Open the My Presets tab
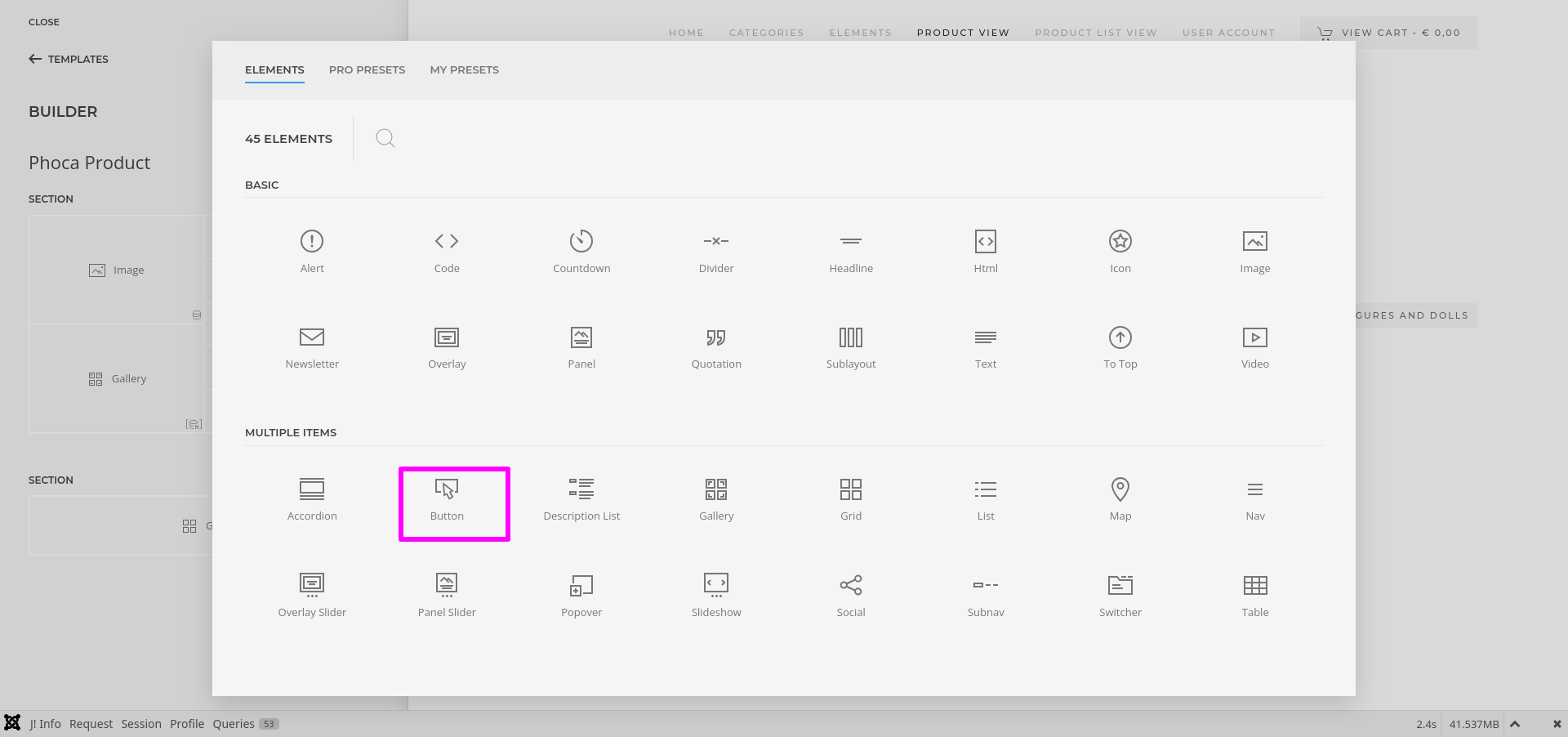The width and height of the screenshot is (1568, 737). 464,70
